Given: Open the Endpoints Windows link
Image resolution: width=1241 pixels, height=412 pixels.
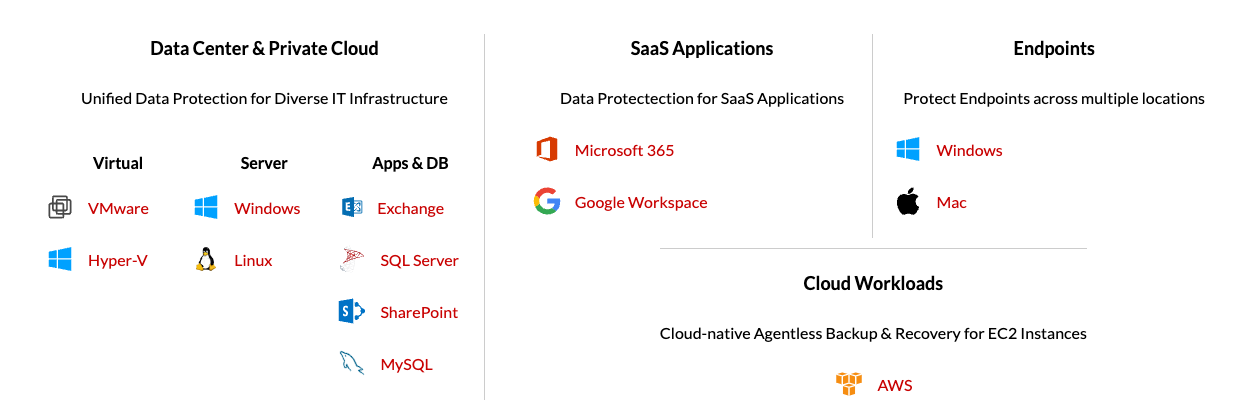Looking at the screenshot, I should 969,150.
